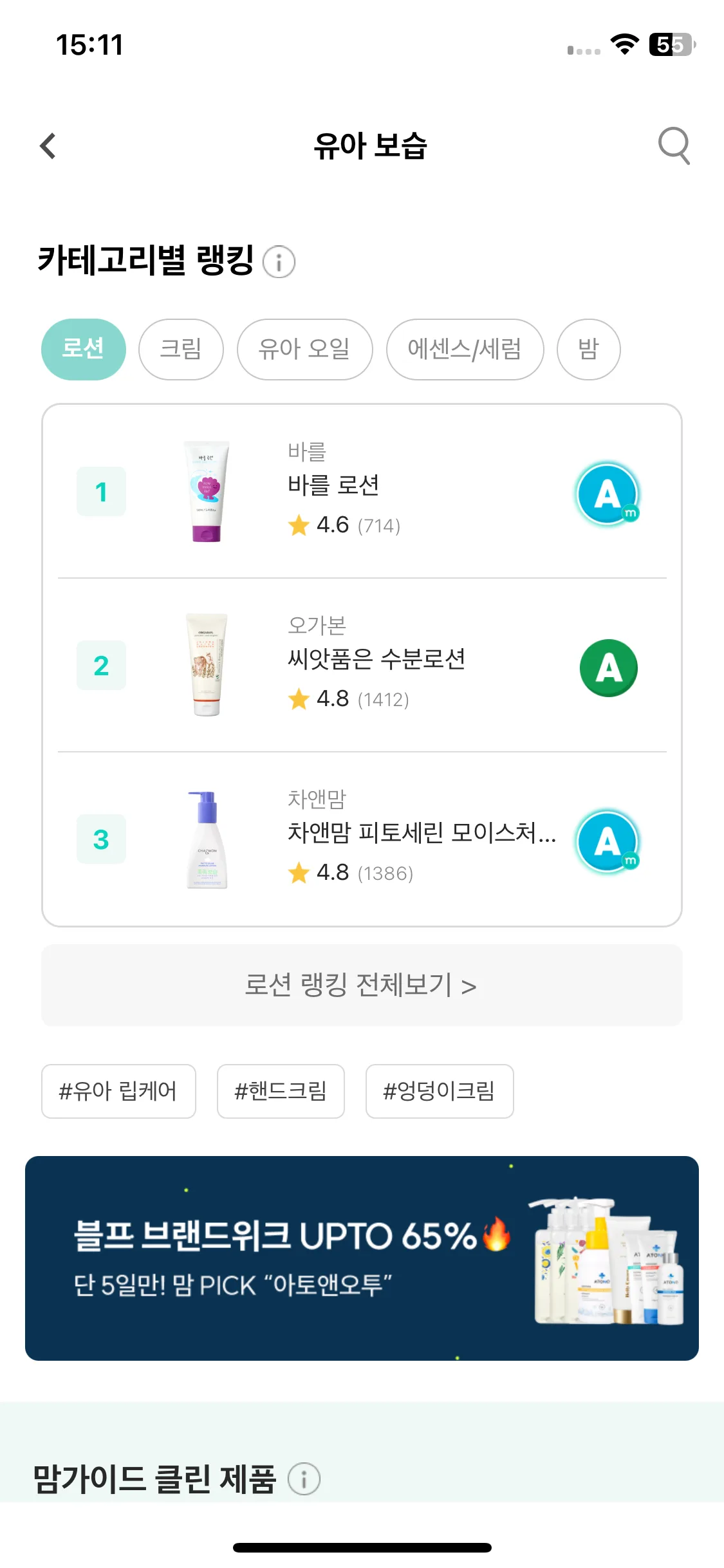
Task: Switch to the 에센스/세럼 category
Action: pyautogui.click(x=465, y=349)
